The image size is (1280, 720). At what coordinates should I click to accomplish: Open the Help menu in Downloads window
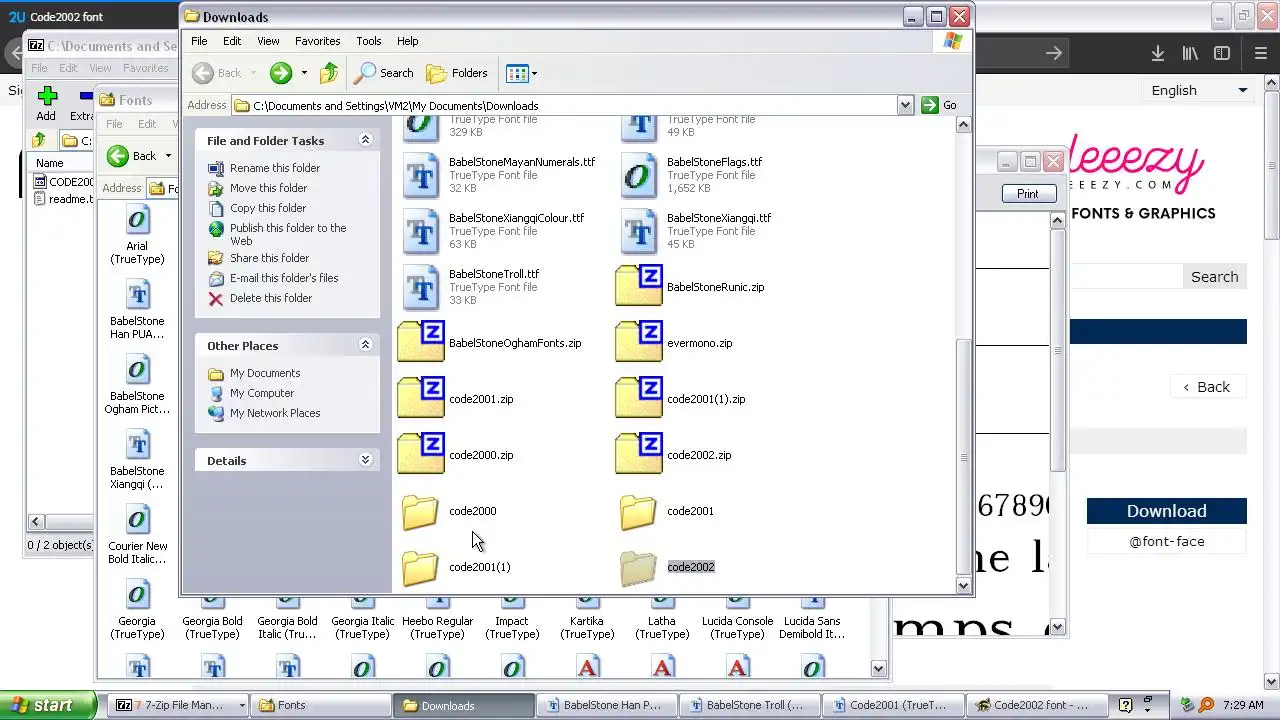point(407,41)
